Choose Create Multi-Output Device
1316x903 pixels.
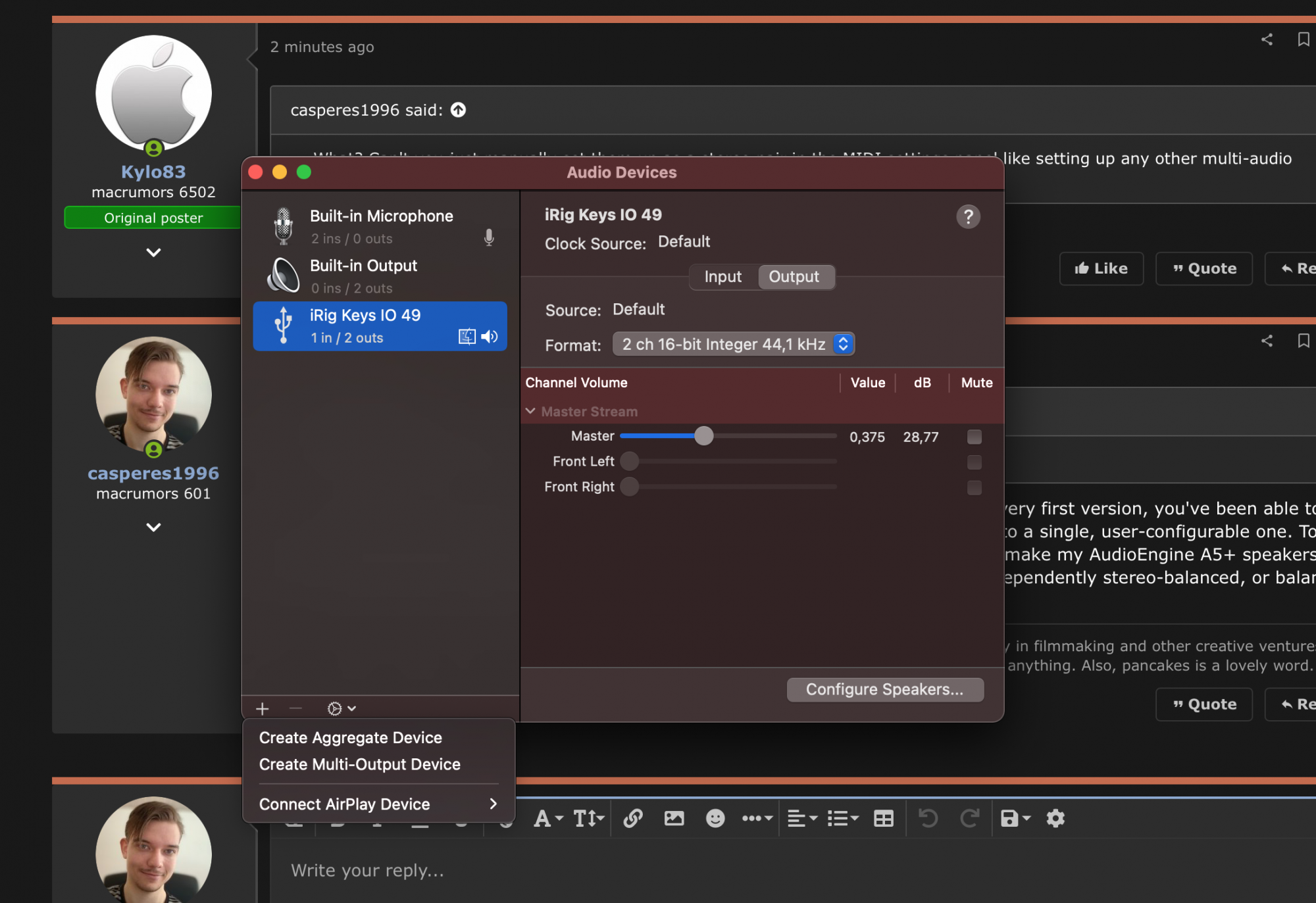pyautogui.click(x=359, y=764)
